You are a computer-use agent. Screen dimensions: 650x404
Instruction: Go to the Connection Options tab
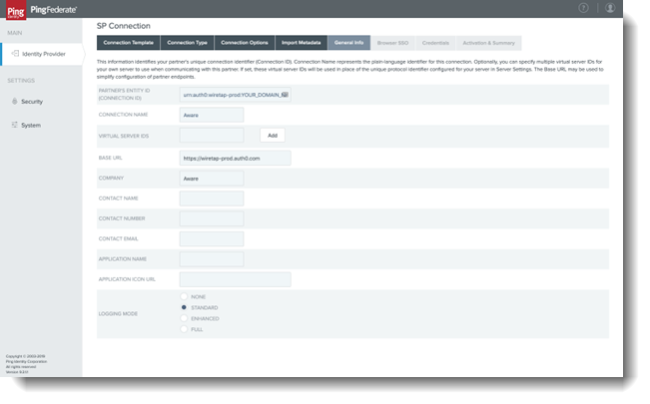[x=244, y=43]
